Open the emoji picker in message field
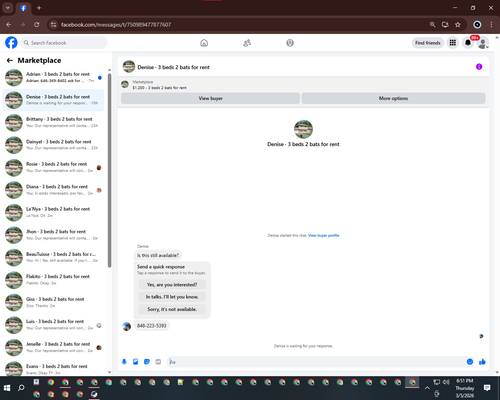 coord(470,362)
